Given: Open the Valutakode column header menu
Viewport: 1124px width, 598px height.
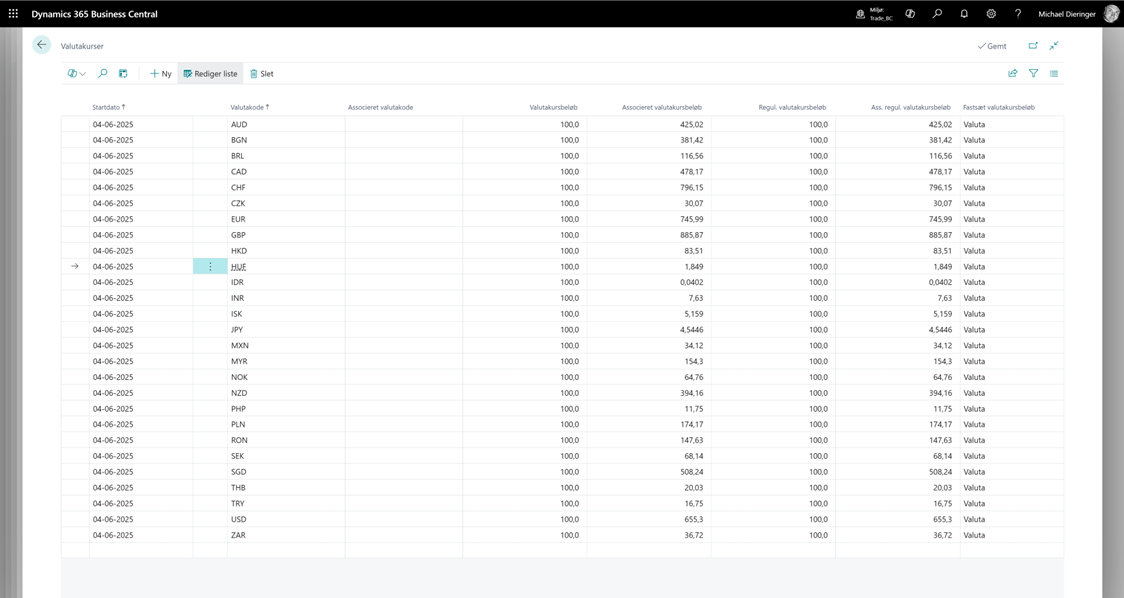Looking at the screenshot, I should [249, 107].
